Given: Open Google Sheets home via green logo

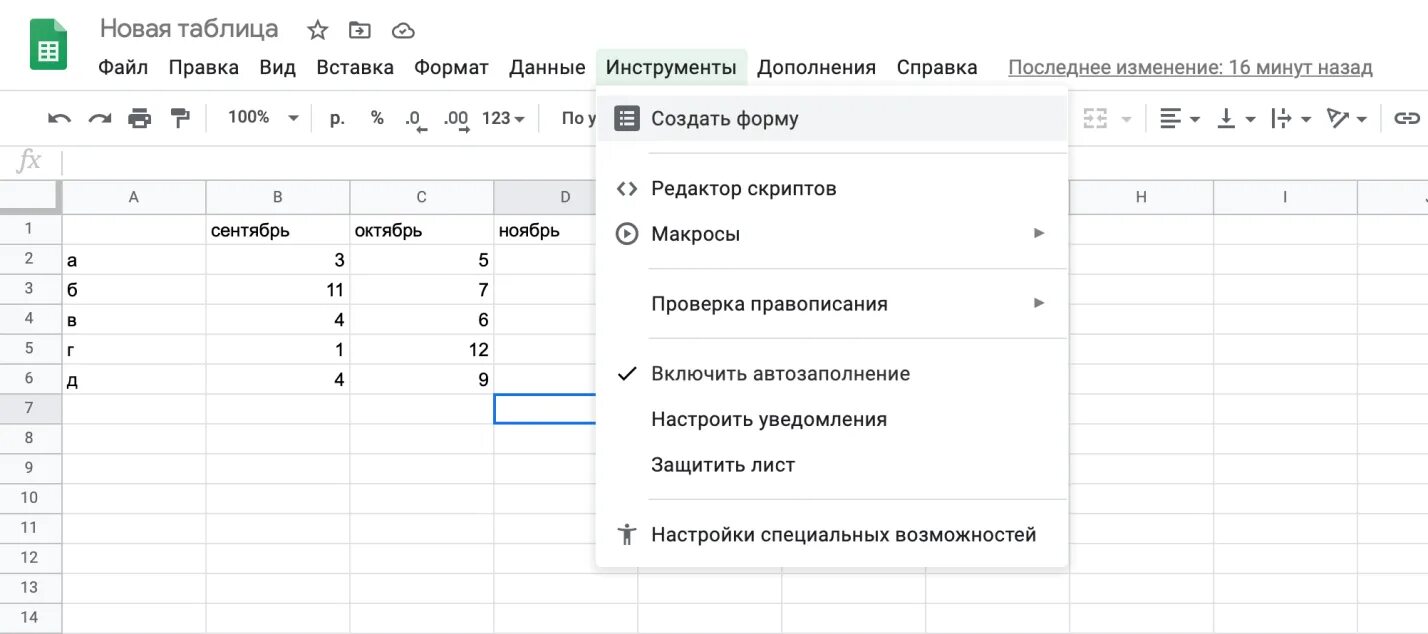Looking at the screenshot, I should tap(48, 46).
